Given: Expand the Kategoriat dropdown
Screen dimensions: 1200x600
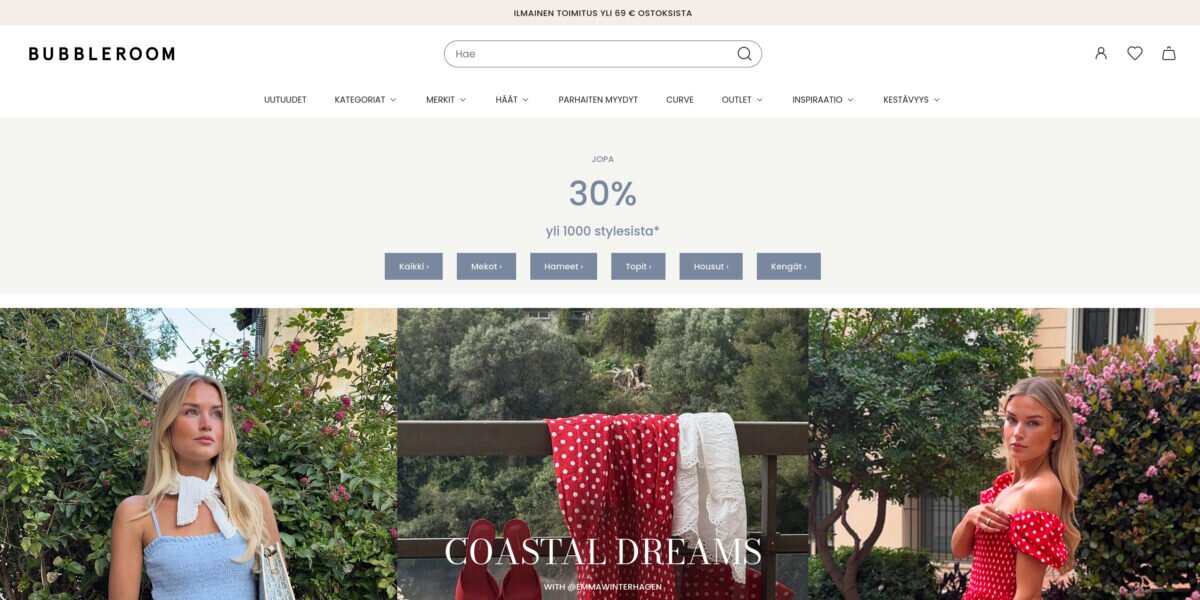Looking at the screenshot, I should pos(365,100).
